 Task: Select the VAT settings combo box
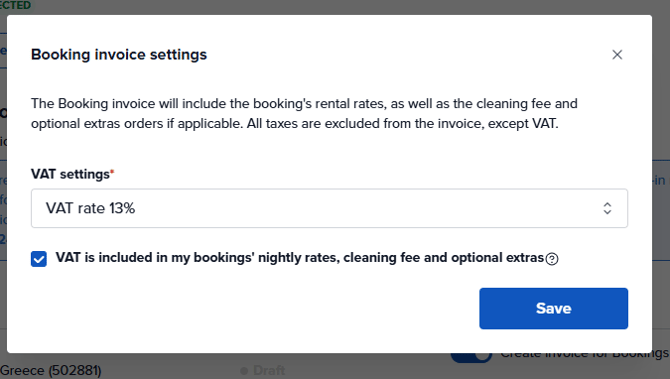(329, 208)
